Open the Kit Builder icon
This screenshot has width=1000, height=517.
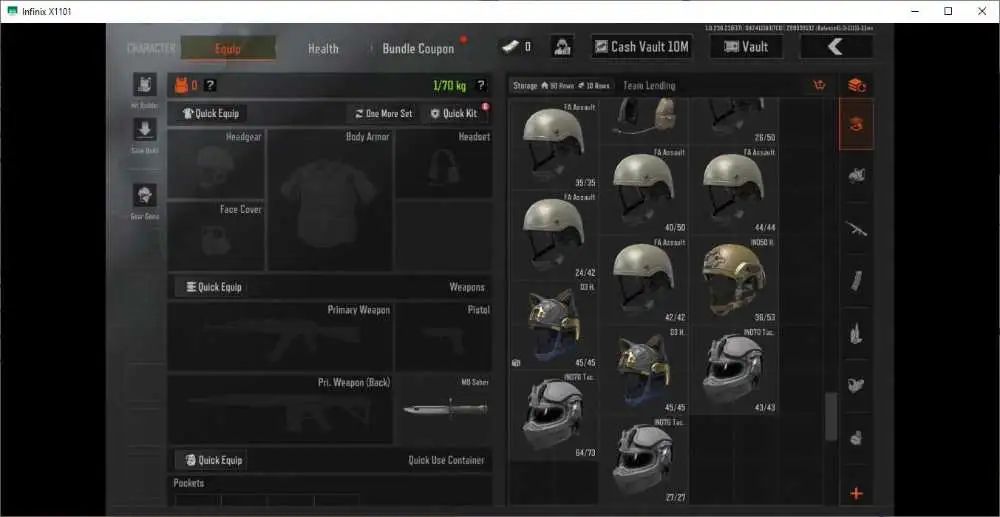[145, 85]
